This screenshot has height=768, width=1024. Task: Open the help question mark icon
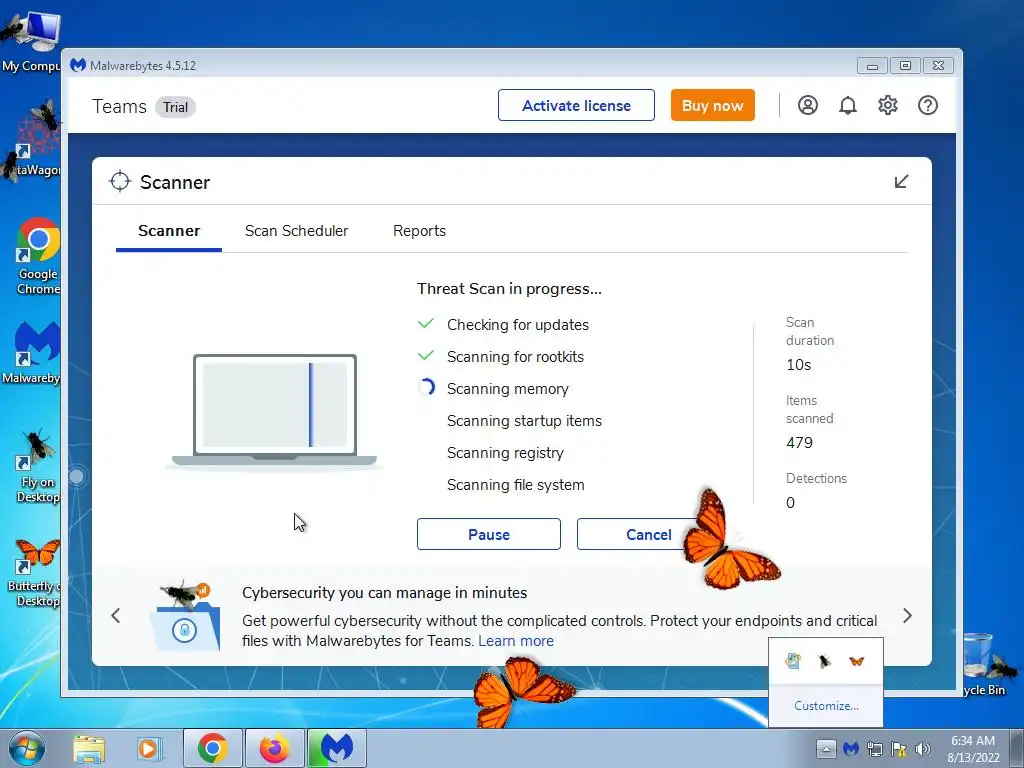tap(927, 105)
